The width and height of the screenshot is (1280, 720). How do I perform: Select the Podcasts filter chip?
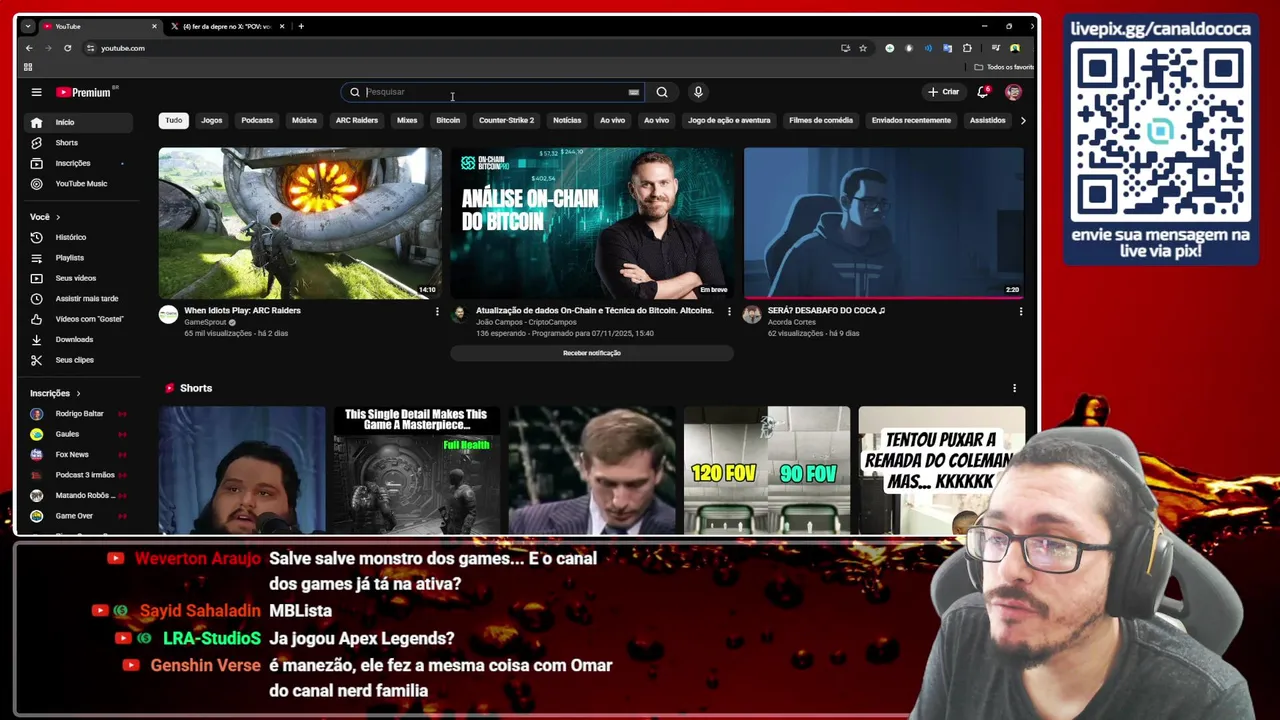click(x=257, y=120)
